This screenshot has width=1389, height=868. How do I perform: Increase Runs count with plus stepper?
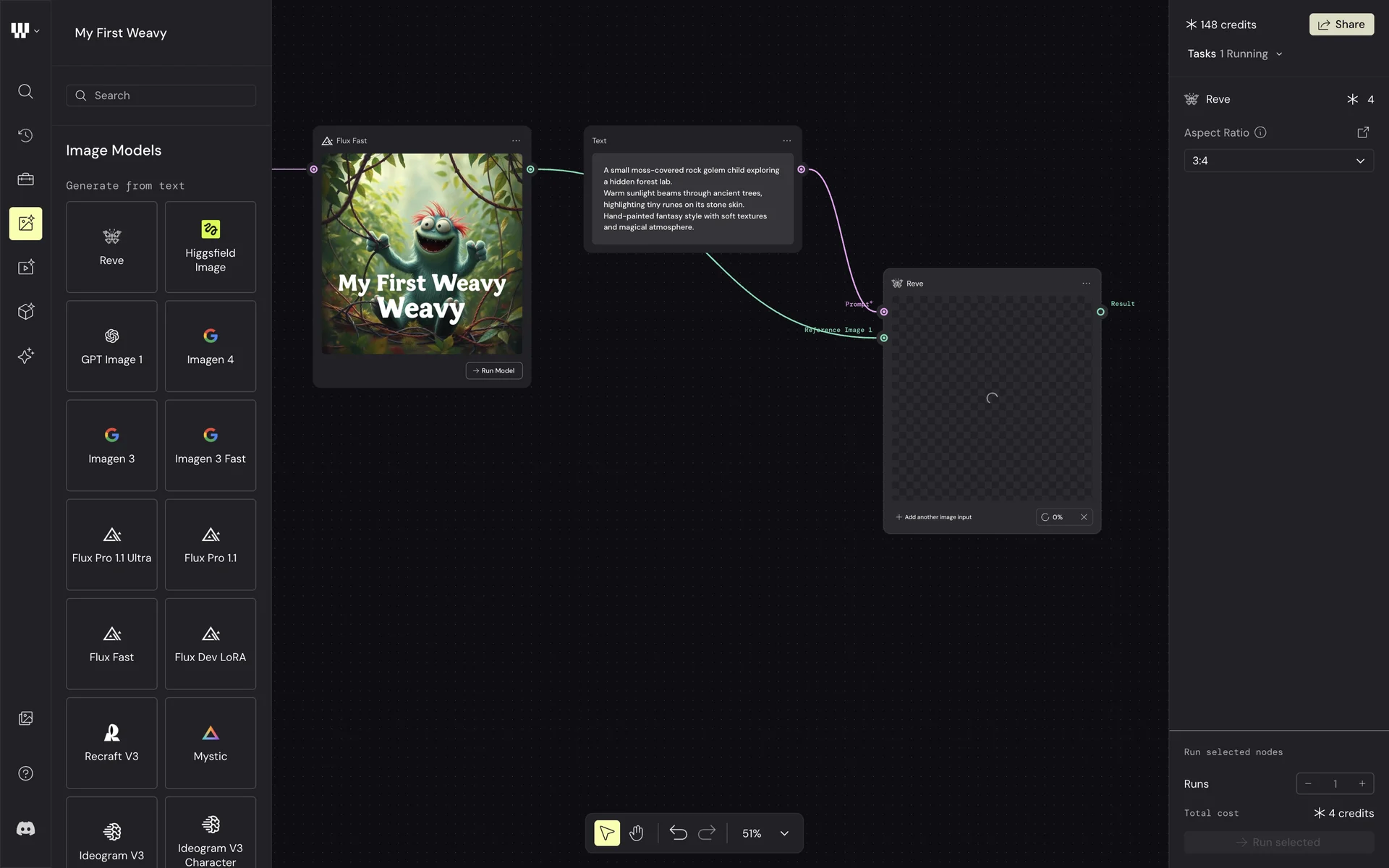pyautogui.click(x=1362, y=783)
